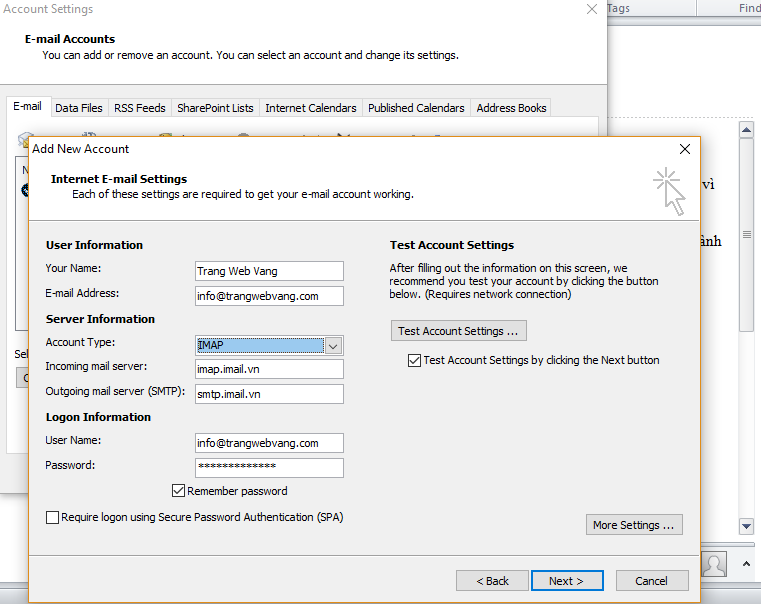Image resolution: width=761 pixels, height=604 pixels.
Task: Click the Password input field
Action: (x=269, y=468)
